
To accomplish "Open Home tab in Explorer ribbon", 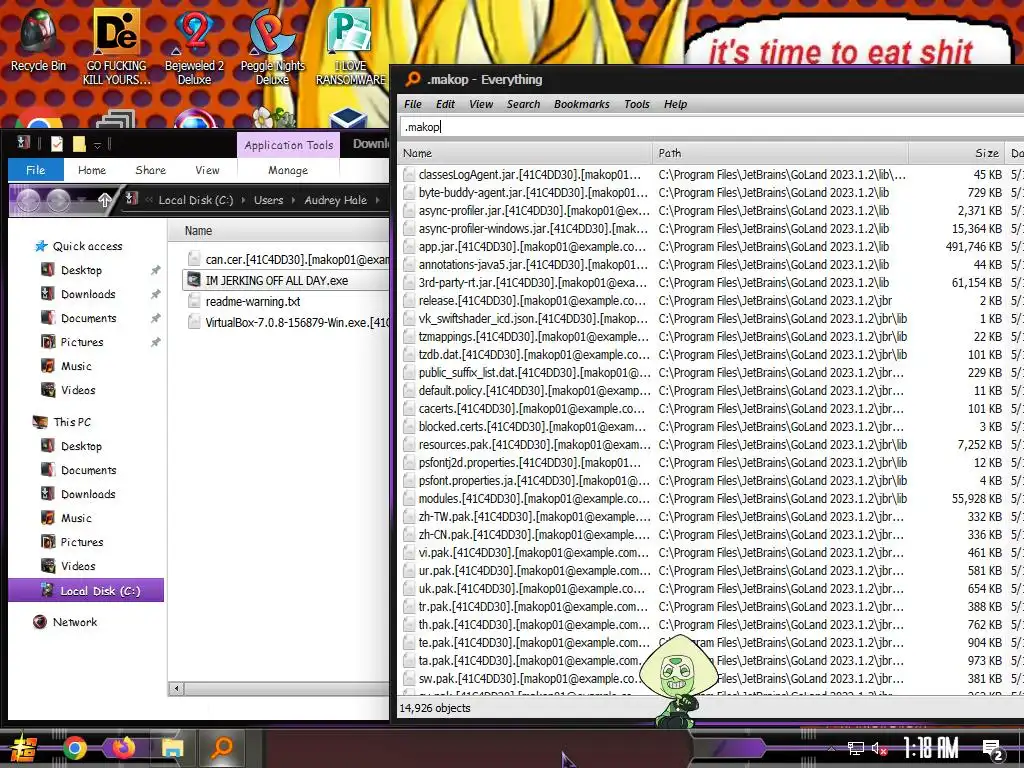I will coord(91,170).
